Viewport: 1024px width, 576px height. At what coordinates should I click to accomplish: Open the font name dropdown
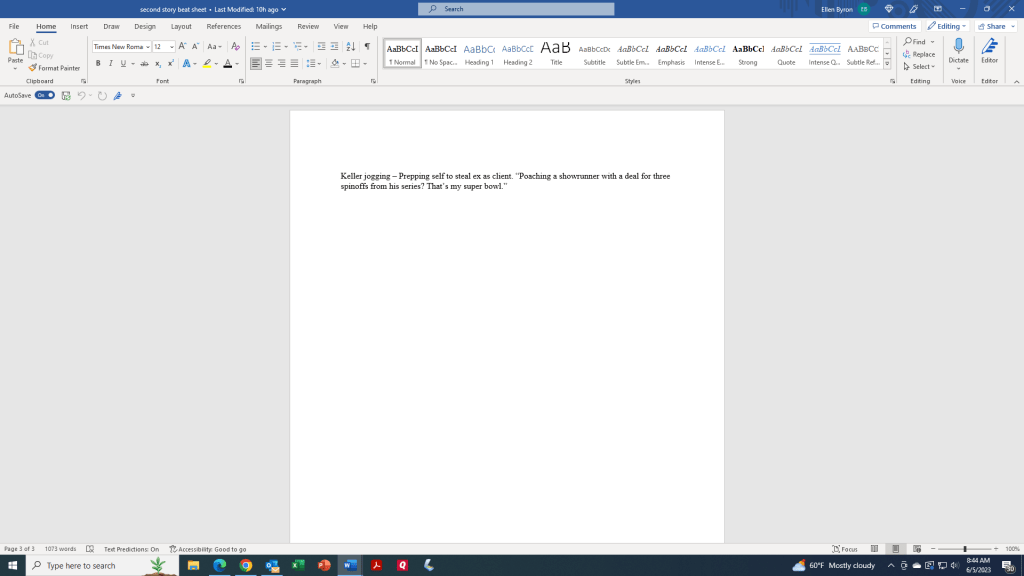148,46
